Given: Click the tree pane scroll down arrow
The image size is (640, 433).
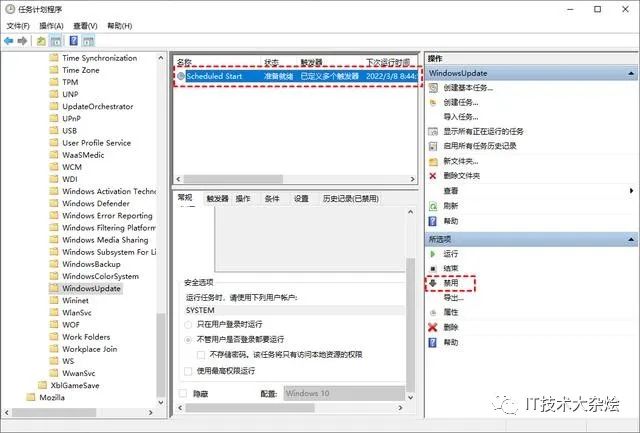Looking at the screenshot, I should (161, 402).
